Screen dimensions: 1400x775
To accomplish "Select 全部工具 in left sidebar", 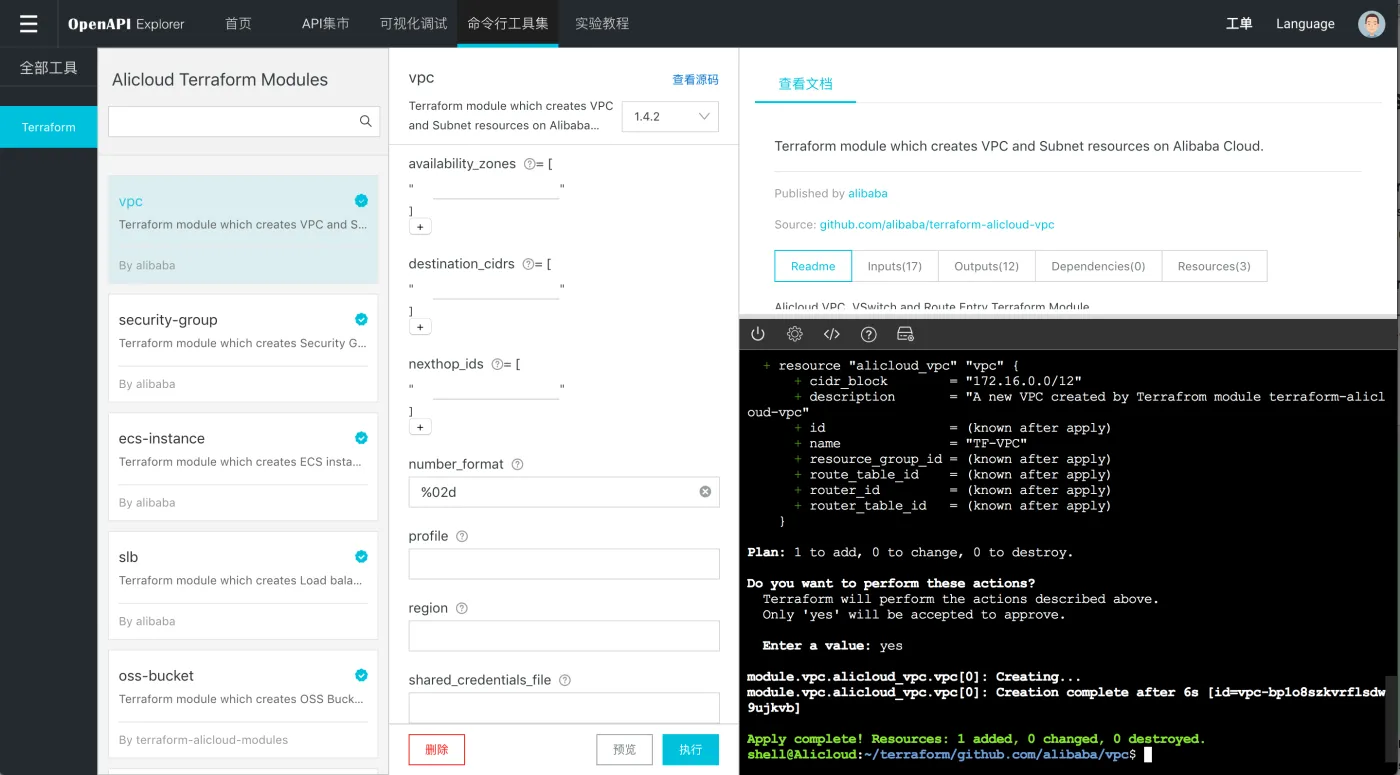I will click(x=48, y=68).
